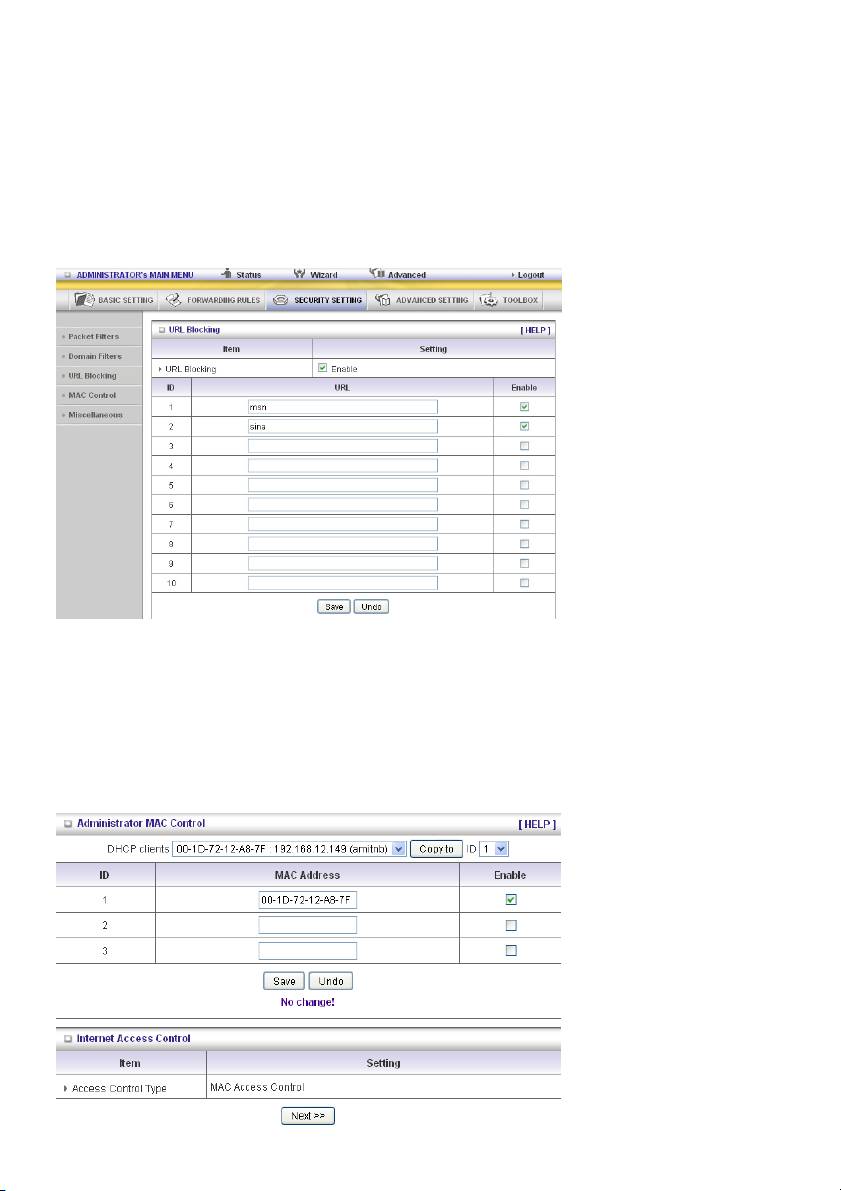Go to Domain Filters in the sidebar
Screen dimensions: 841x1191
coord(94,356)
